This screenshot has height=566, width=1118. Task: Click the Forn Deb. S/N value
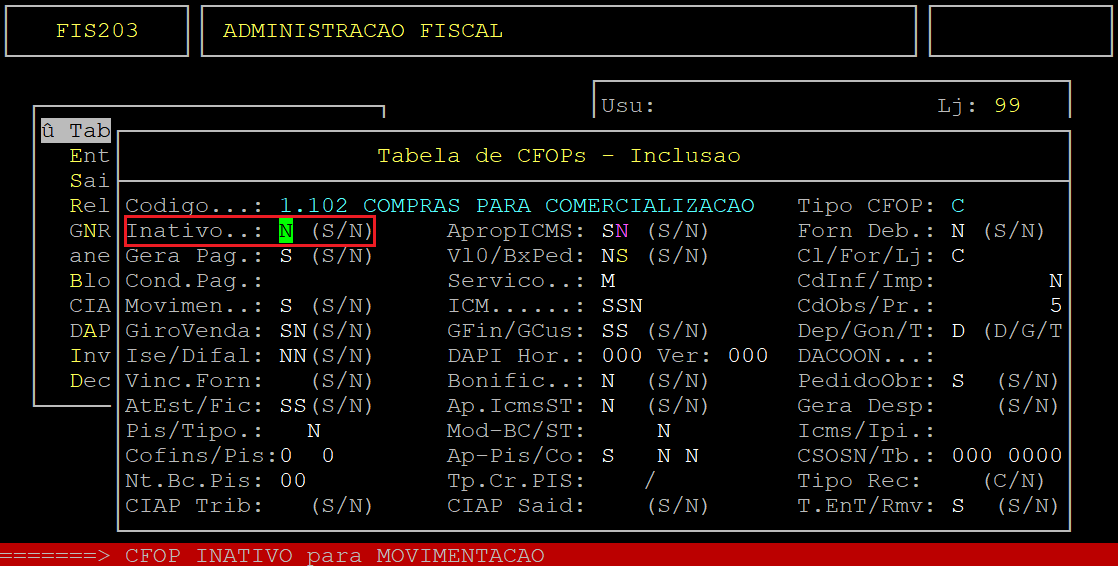tap(958, 231)
